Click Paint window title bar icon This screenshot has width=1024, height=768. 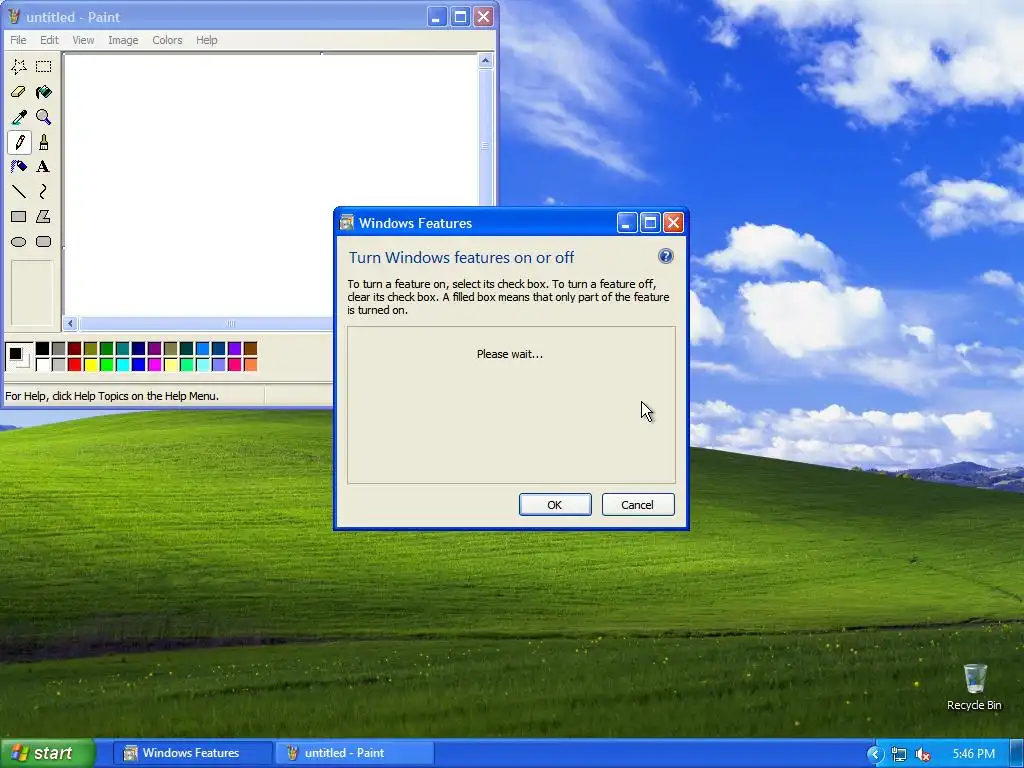tap(13, 16)
